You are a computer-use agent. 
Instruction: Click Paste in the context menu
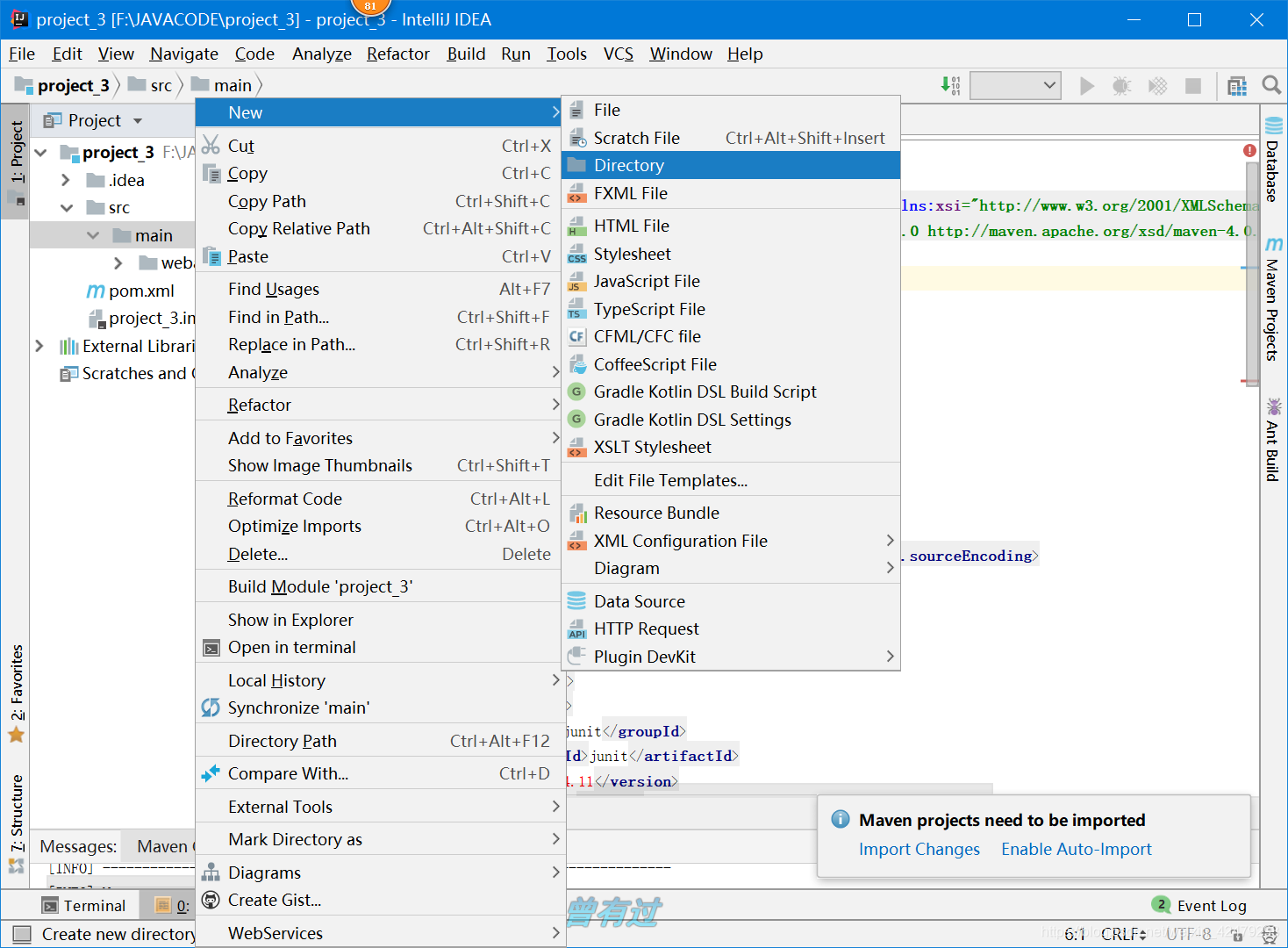point(380,256)
